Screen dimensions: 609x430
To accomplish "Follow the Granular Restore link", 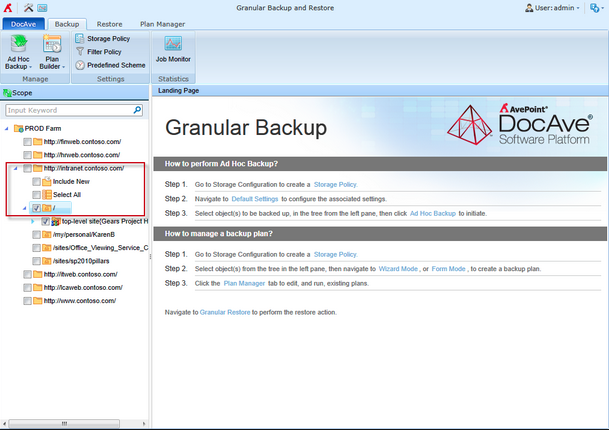I will [225, 312].
